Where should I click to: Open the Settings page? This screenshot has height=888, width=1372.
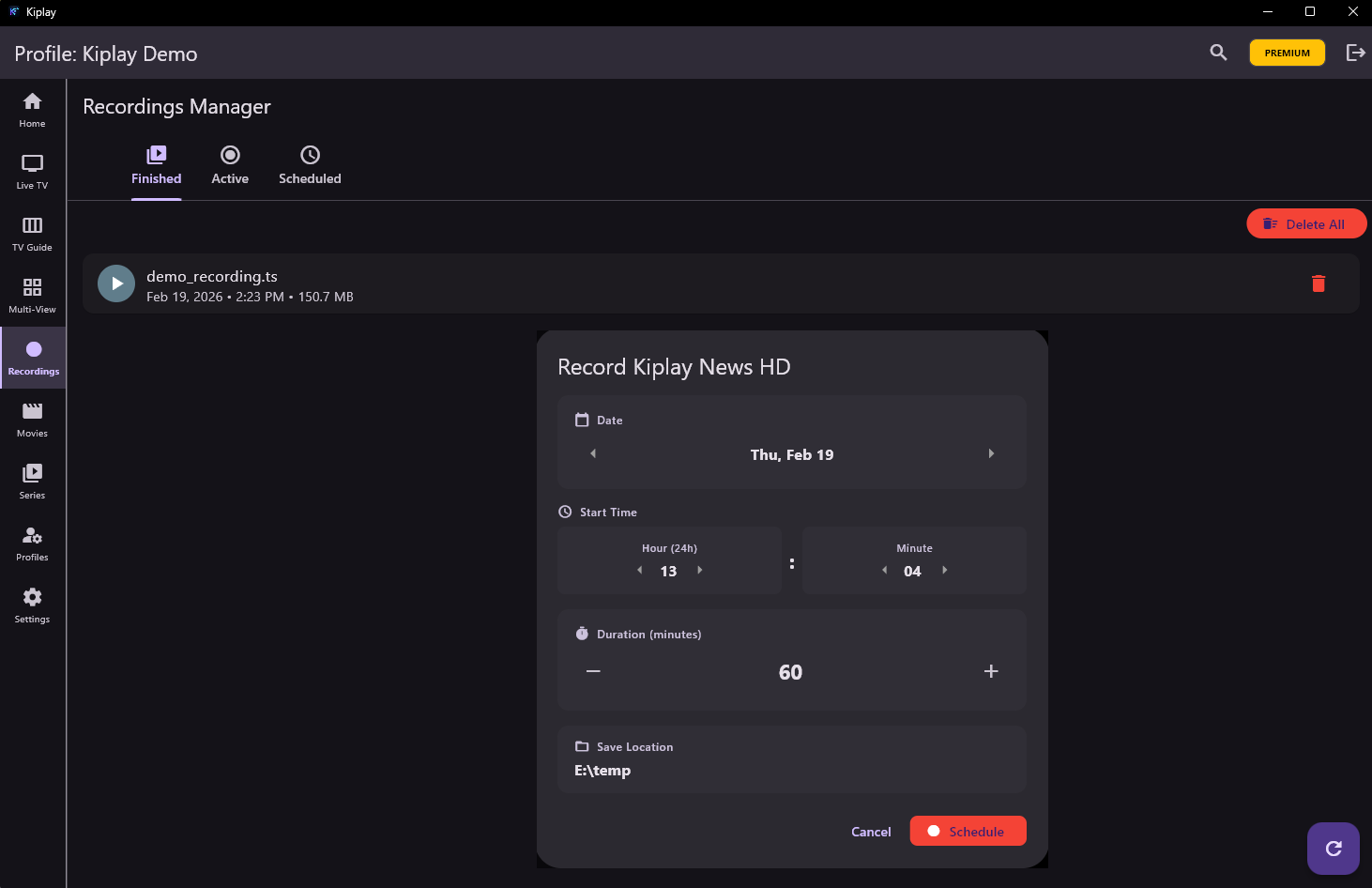click(32, 605)
